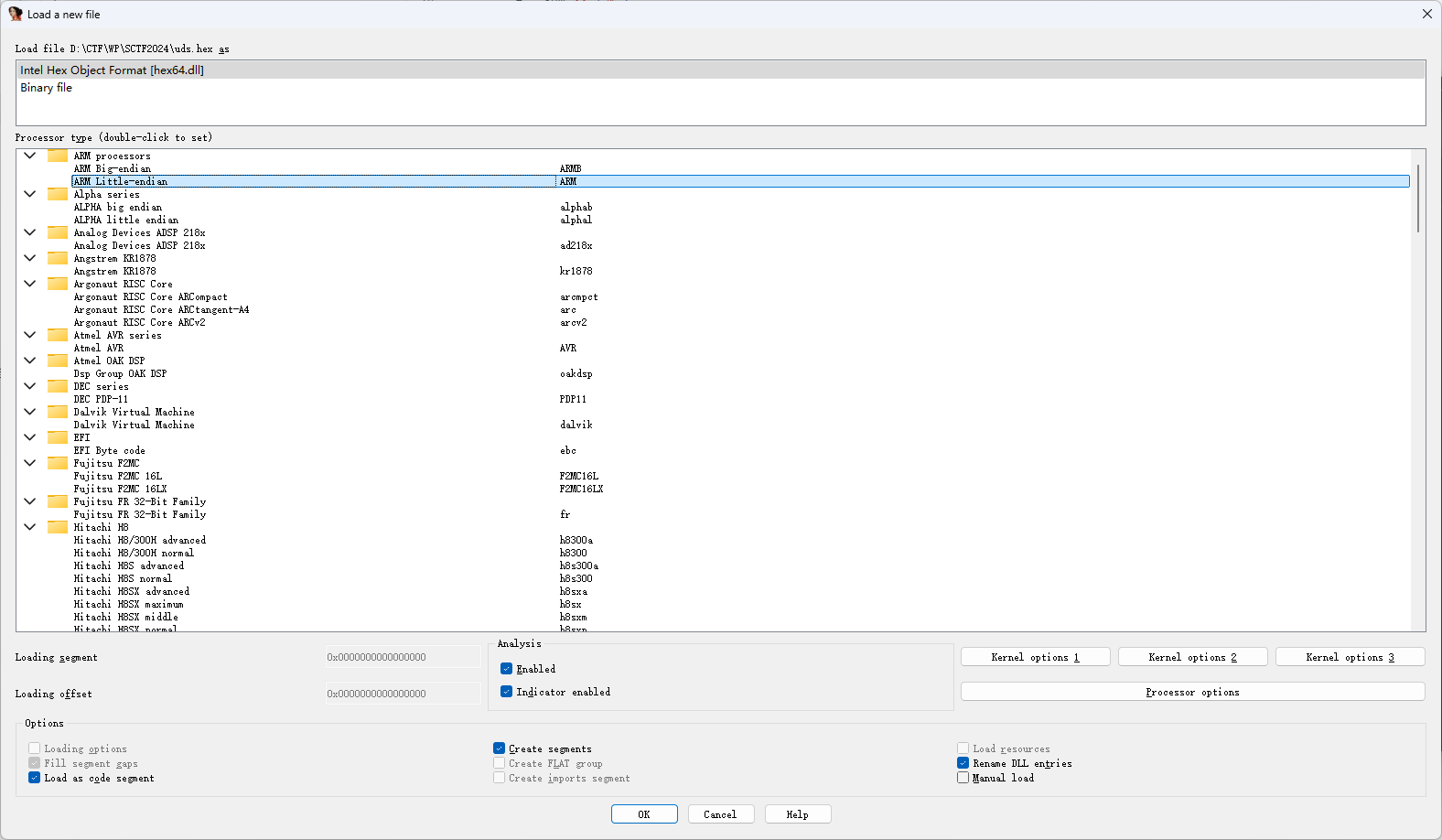Collapse the Fujitsu F2MC group chevron
Viewport: 1442px width, 840px height.
(30, 463)
